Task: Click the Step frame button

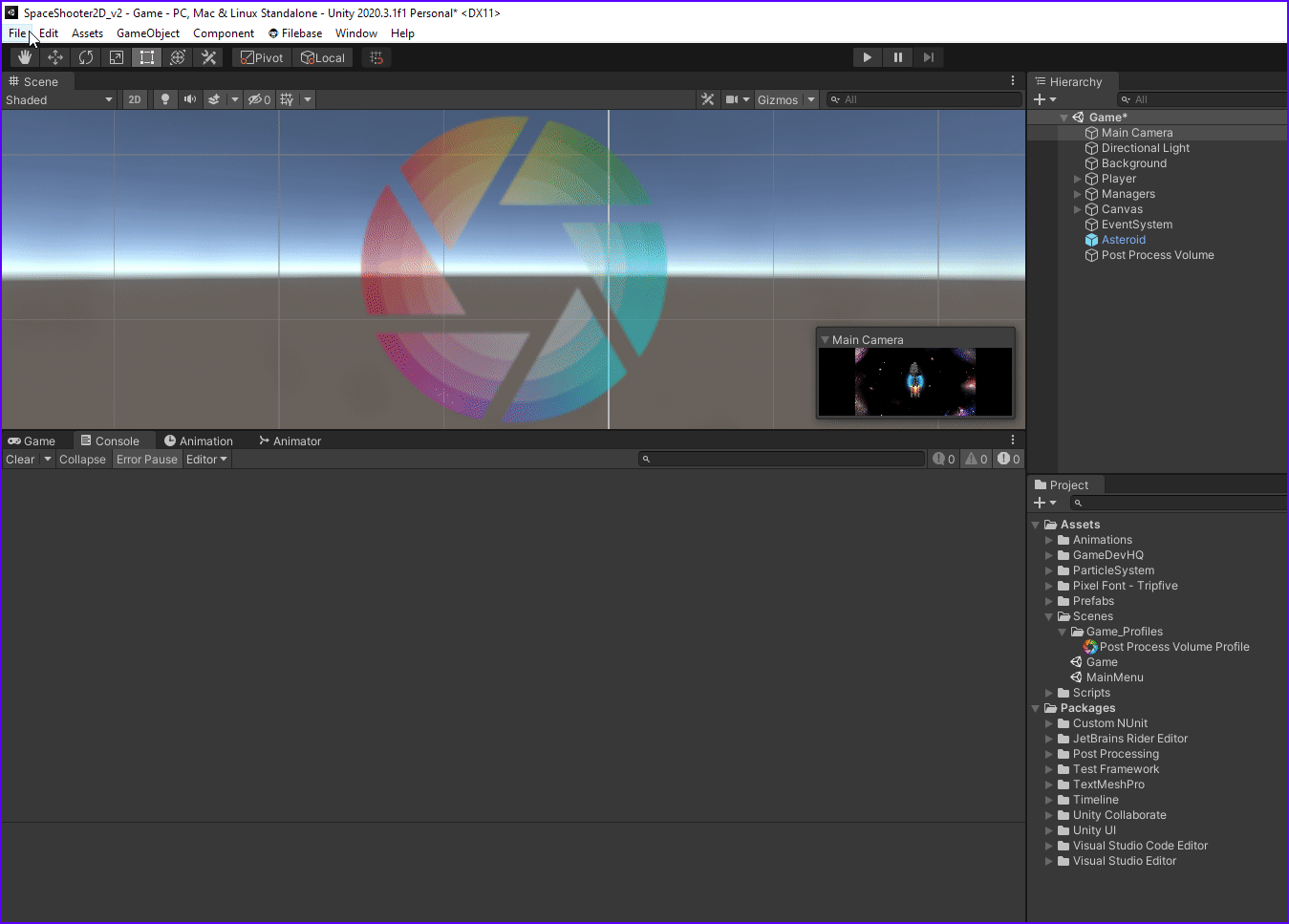Action: (929, 57)
